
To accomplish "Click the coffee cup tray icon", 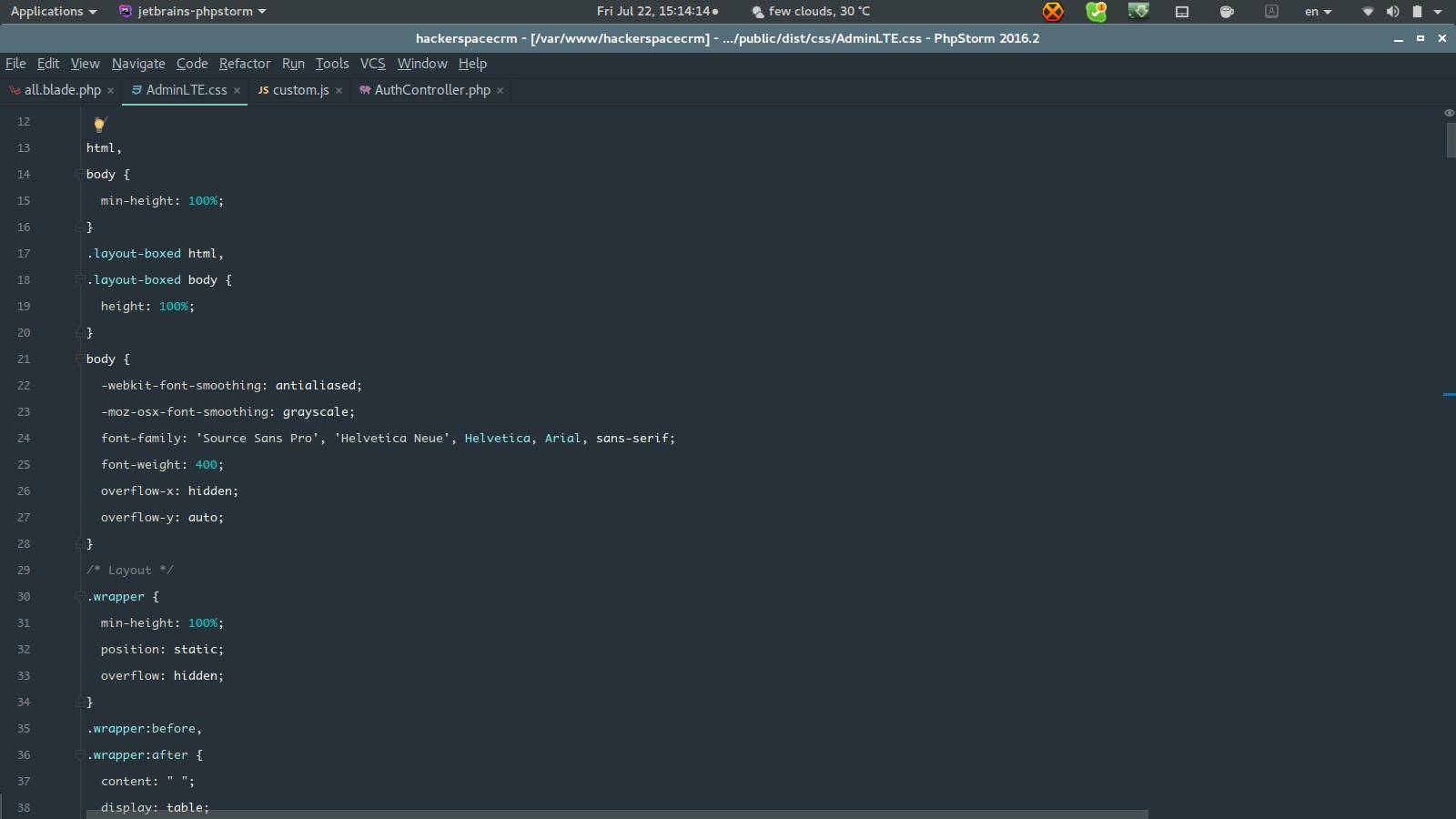I will click(x=1227, y=12).
